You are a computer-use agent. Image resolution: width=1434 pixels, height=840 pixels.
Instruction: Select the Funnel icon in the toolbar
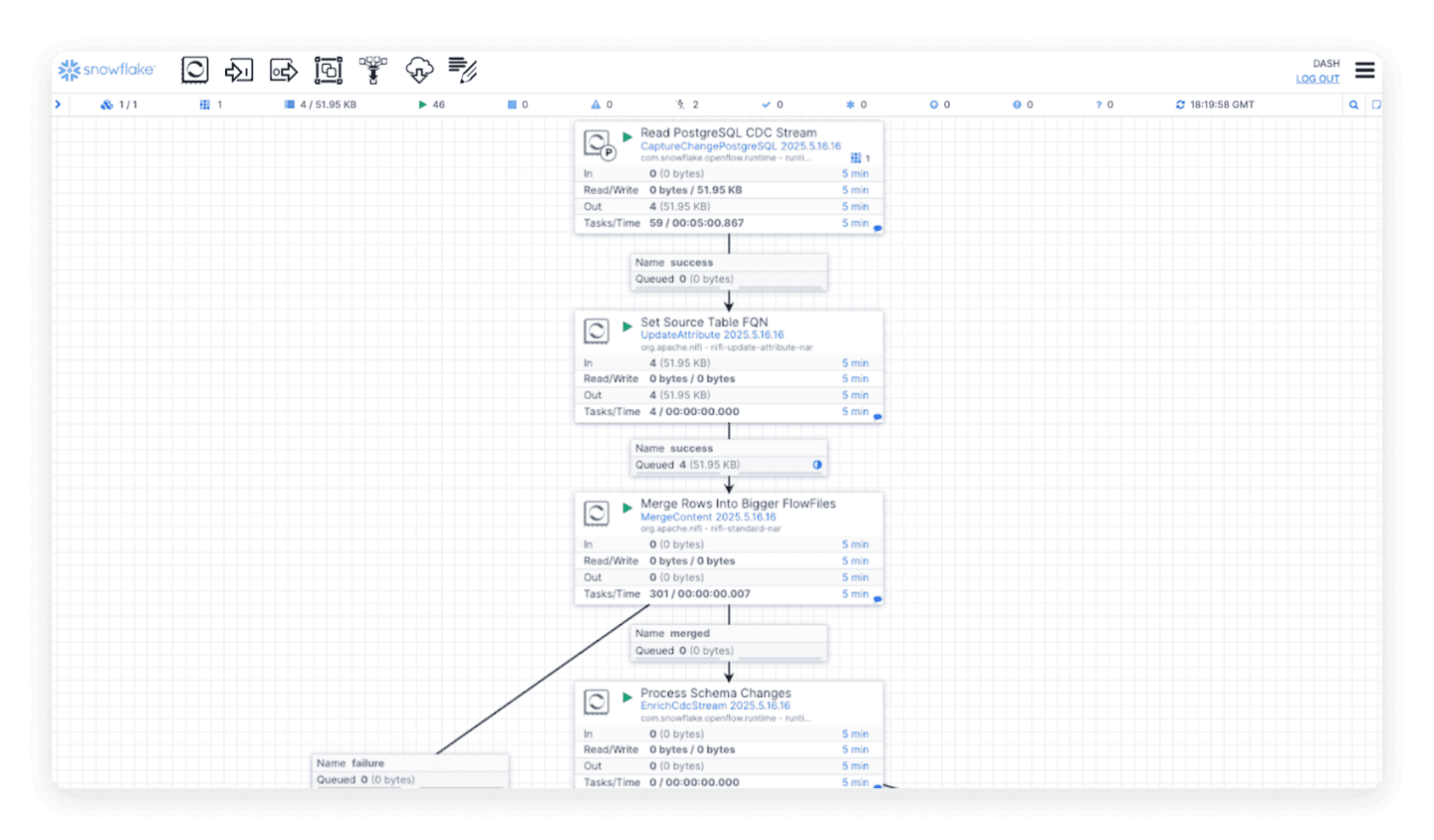coord(372,71)
